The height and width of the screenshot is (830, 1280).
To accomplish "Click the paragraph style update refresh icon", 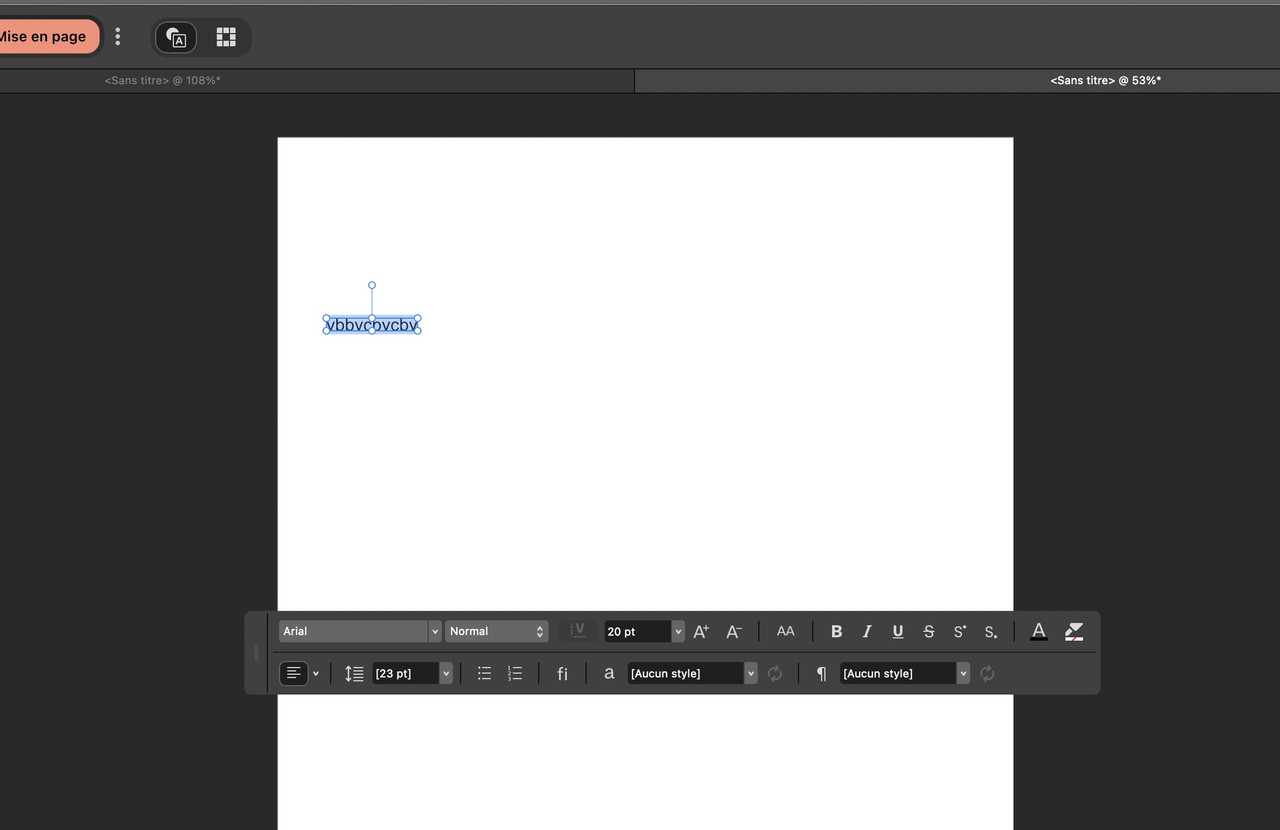I will 987,673.
